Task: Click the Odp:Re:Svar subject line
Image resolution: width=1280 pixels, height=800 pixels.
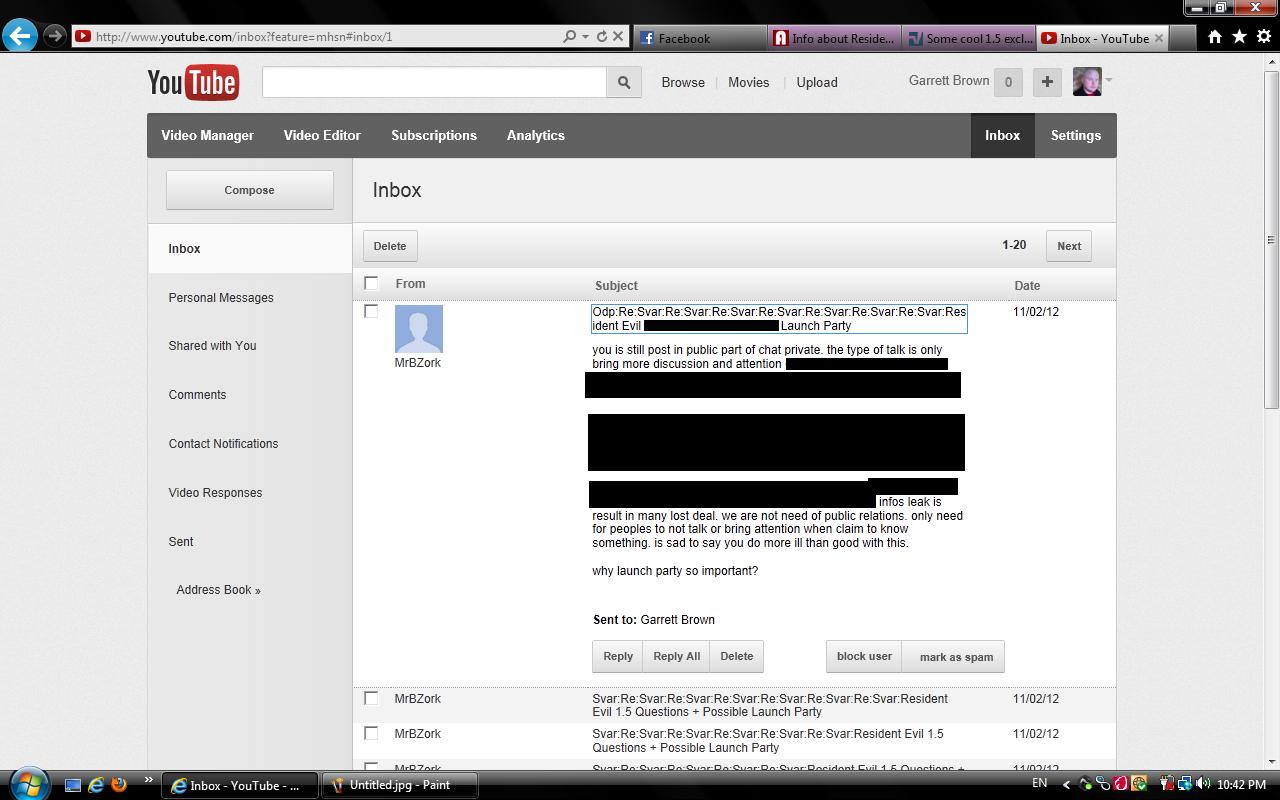Action: pos(779,319)
